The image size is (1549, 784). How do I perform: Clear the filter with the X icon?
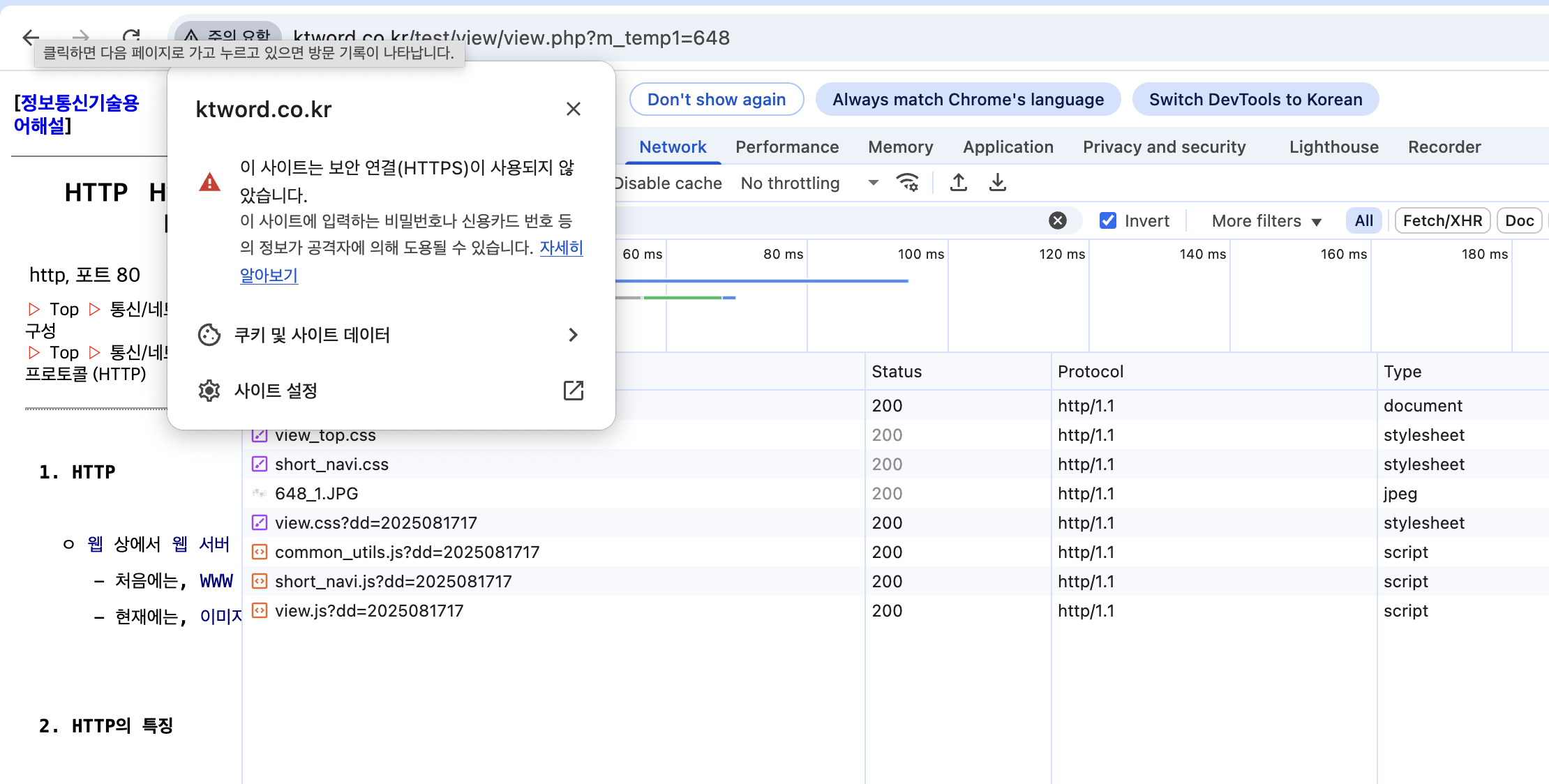1058,220
